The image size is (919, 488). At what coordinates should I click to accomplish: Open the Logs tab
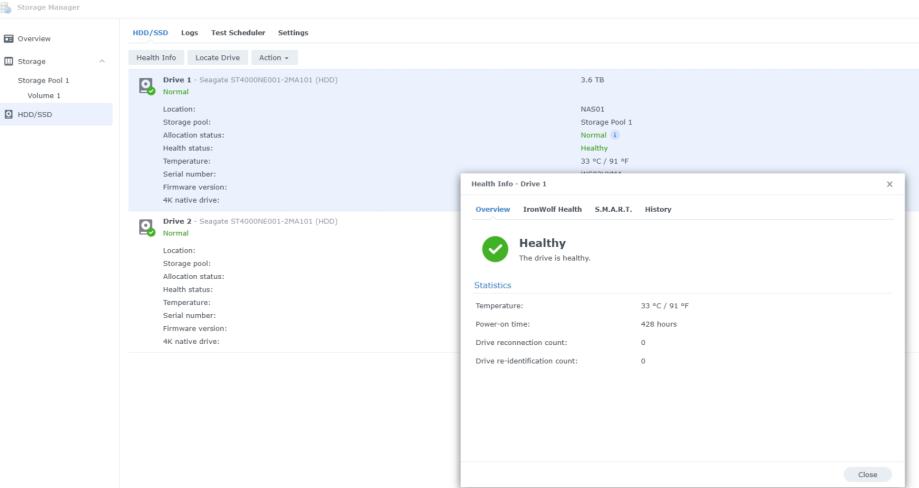189,33
